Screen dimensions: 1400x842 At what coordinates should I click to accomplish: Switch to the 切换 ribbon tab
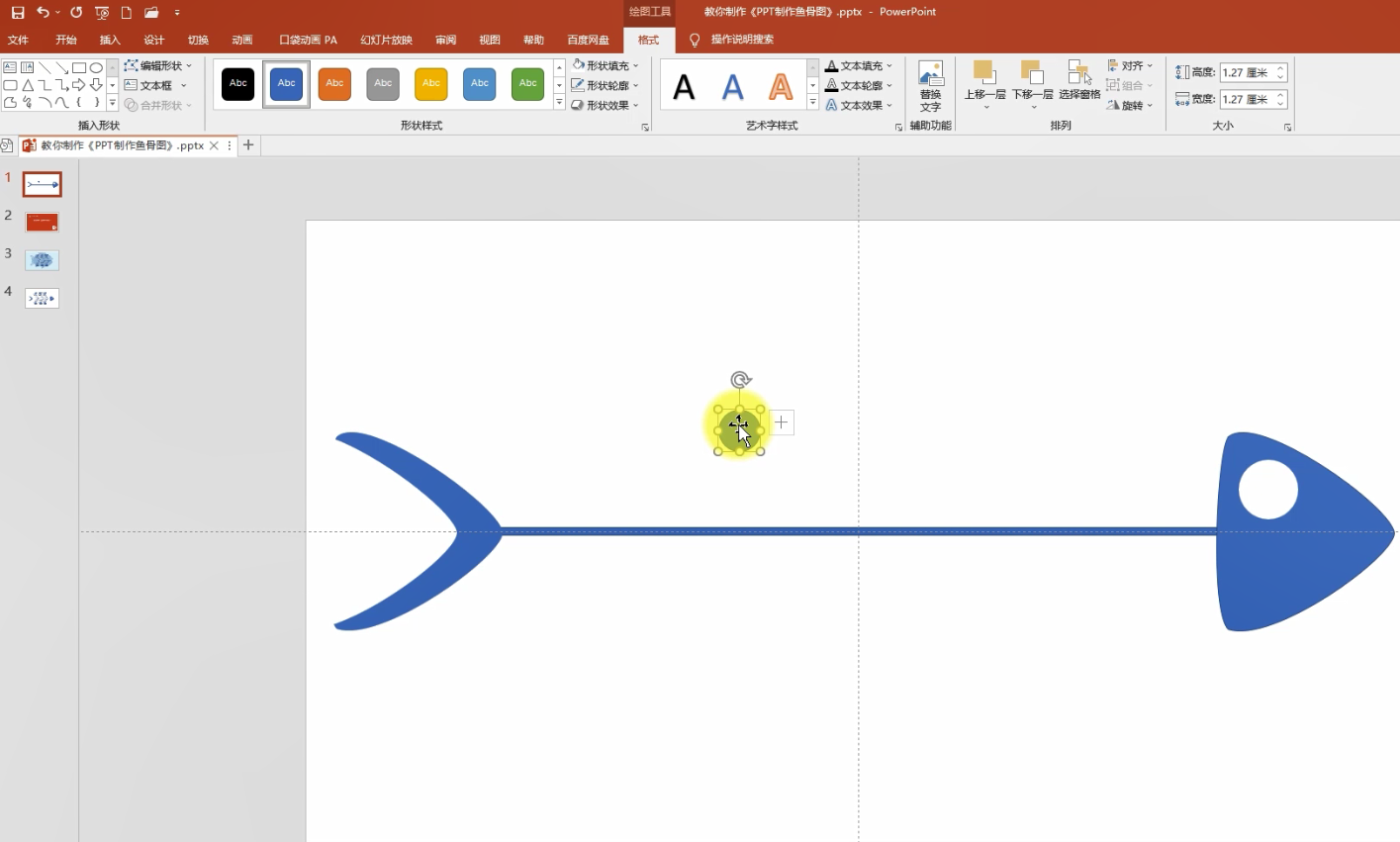pyautogui.click(x=198, y=41)
